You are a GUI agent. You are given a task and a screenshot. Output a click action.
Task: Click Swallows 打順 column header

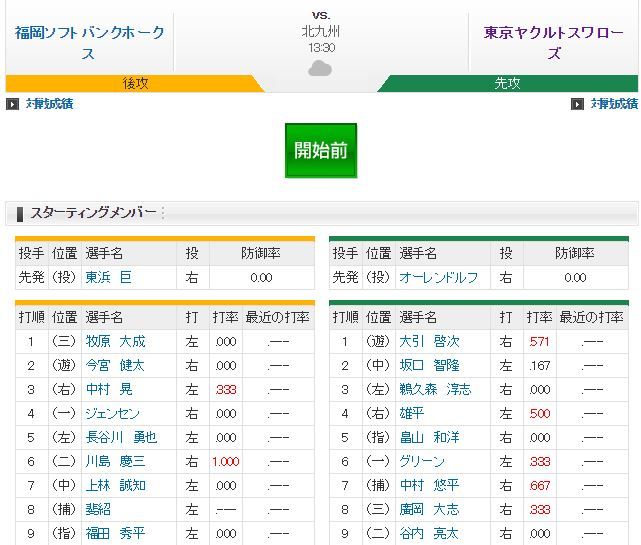345,318
